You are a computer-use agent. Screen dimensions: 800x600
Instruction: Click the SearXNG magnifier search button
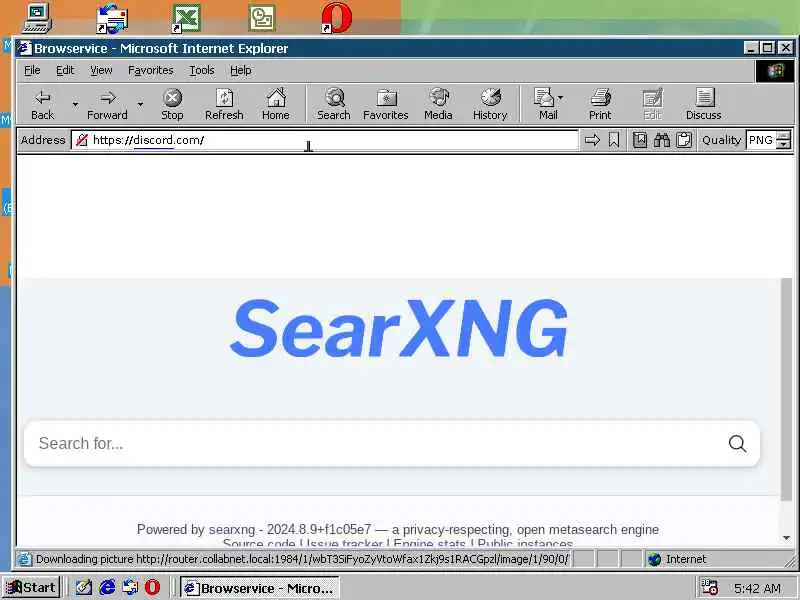click(737, 443)
